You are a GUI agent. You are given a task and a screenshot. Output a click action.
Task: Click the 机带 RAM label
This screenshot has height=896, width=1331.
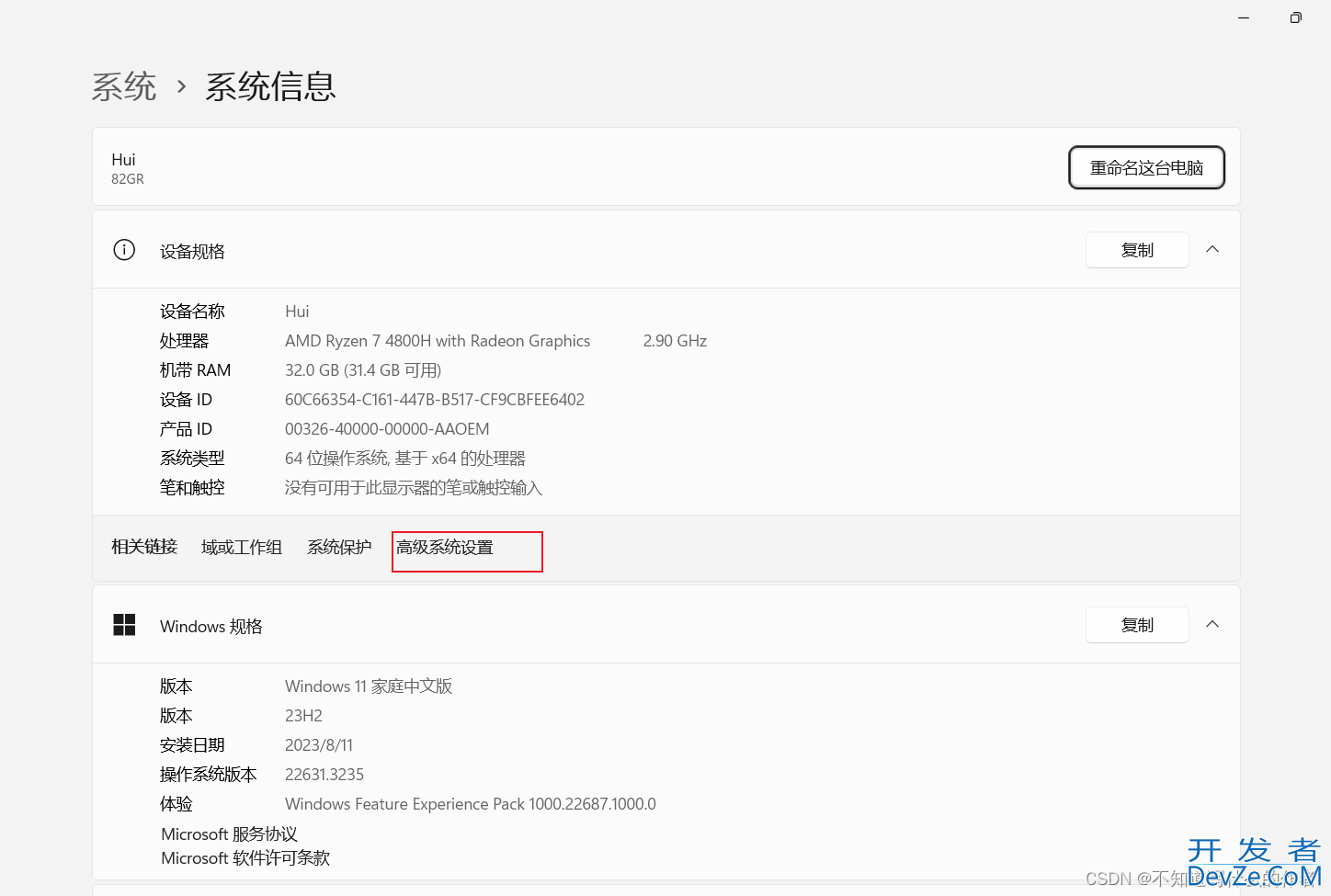pos(195,370)
